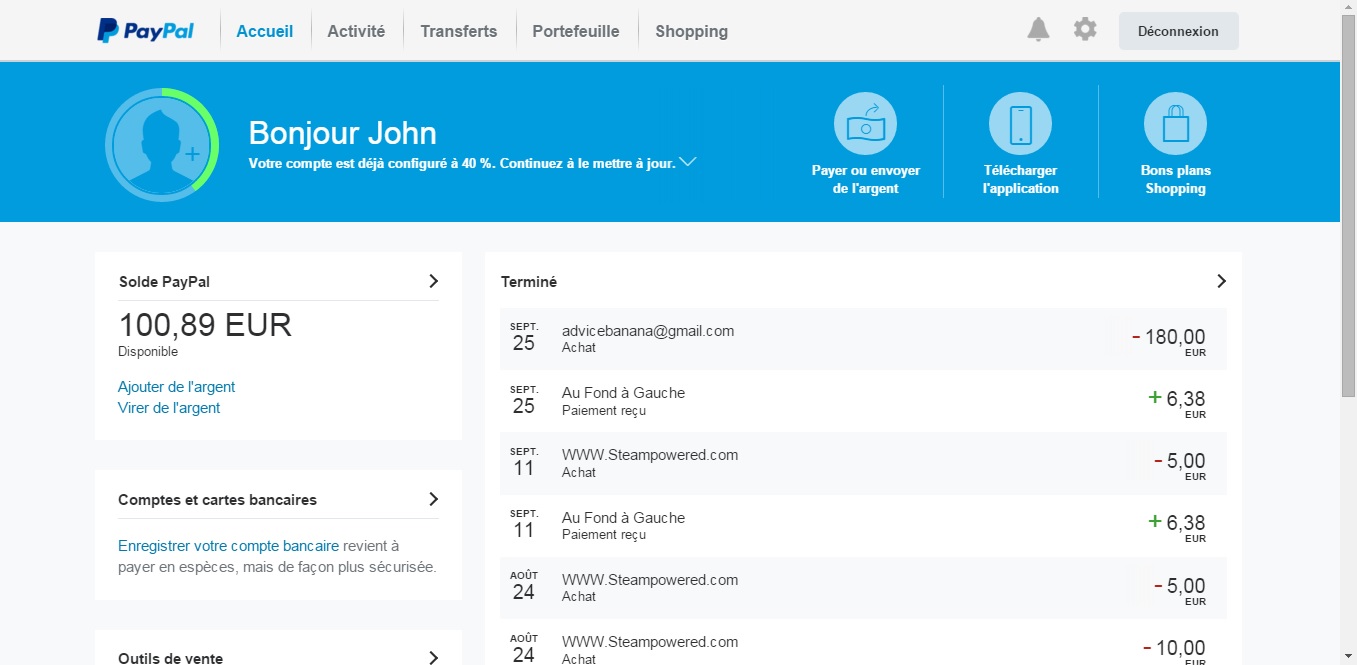Open the Terminé transactions arrow

click(x=1221, y=281)
